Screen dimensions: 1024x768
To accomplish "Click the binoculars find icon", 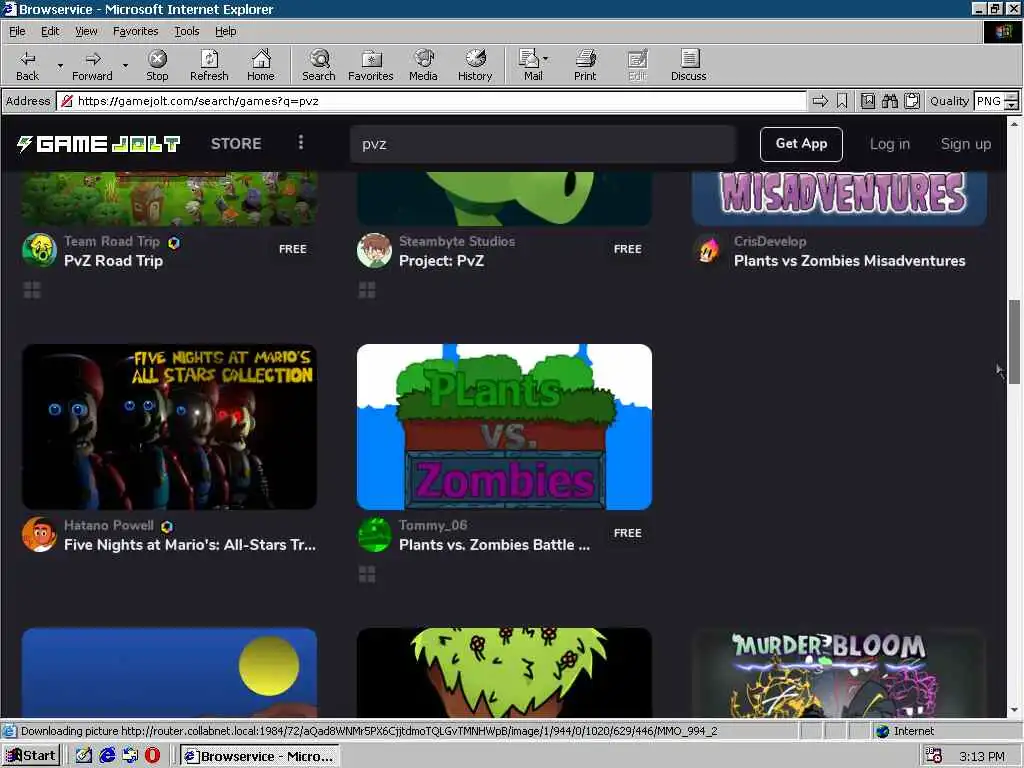I will tap(889, 101).
